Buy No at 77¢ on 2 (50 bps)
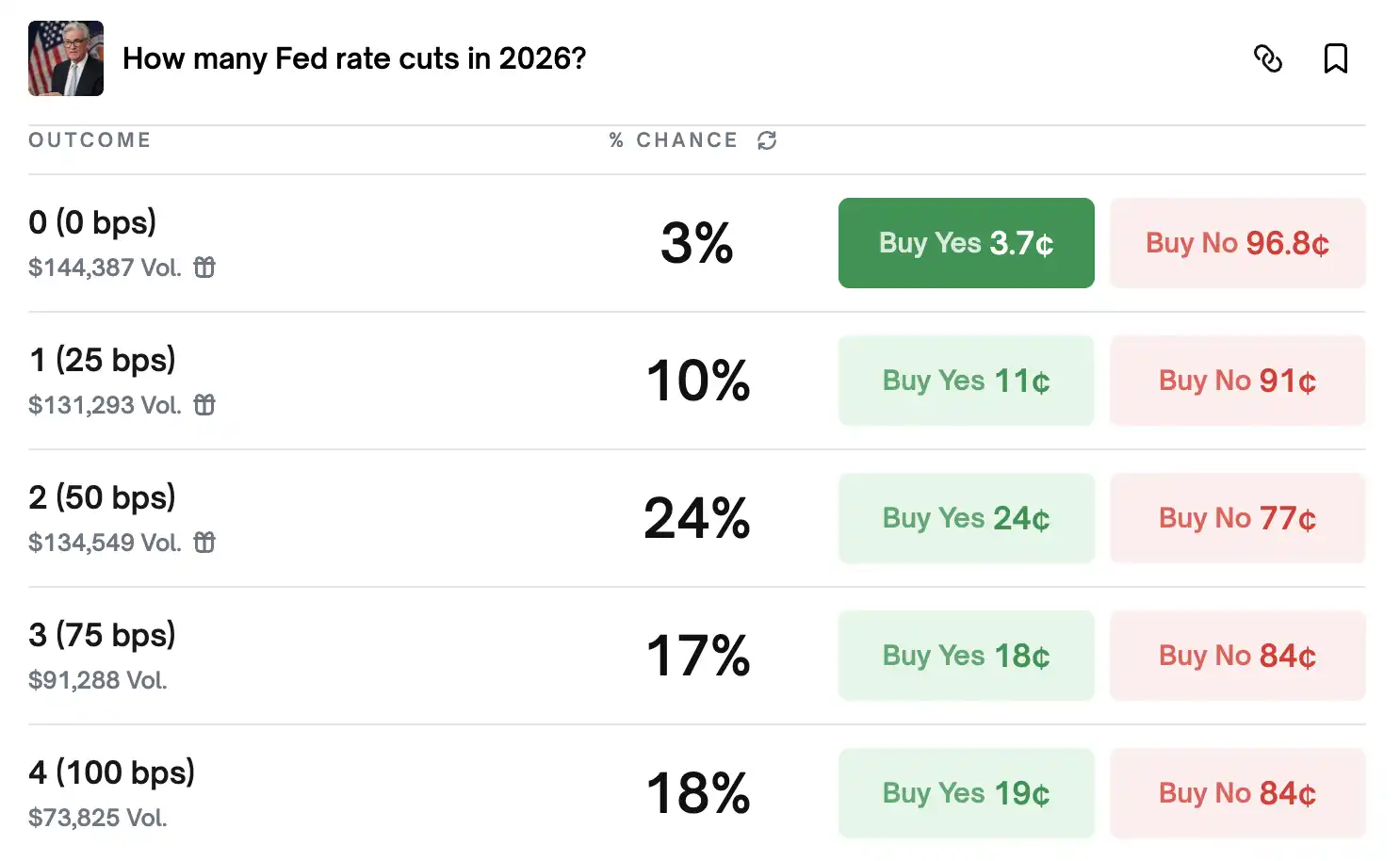 tap(1237, 518)
